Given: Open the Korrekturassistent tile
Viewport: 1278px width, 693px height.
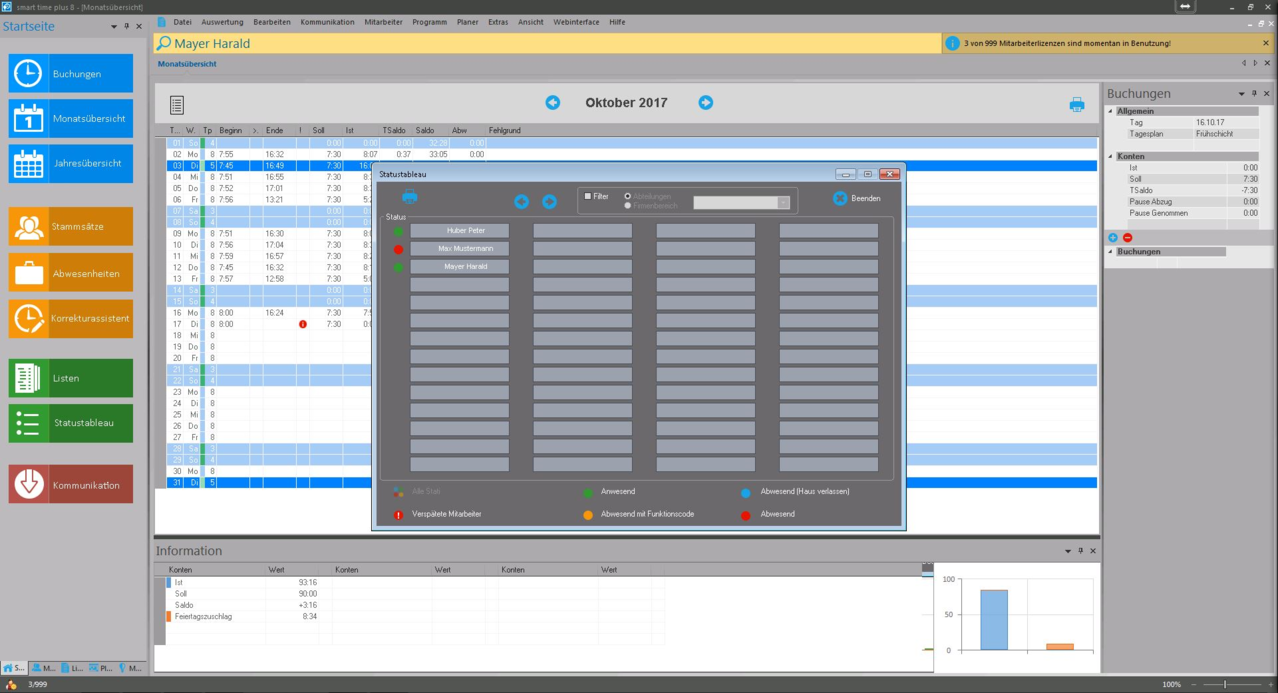Looking at the screenshot, I should (70, 319).
